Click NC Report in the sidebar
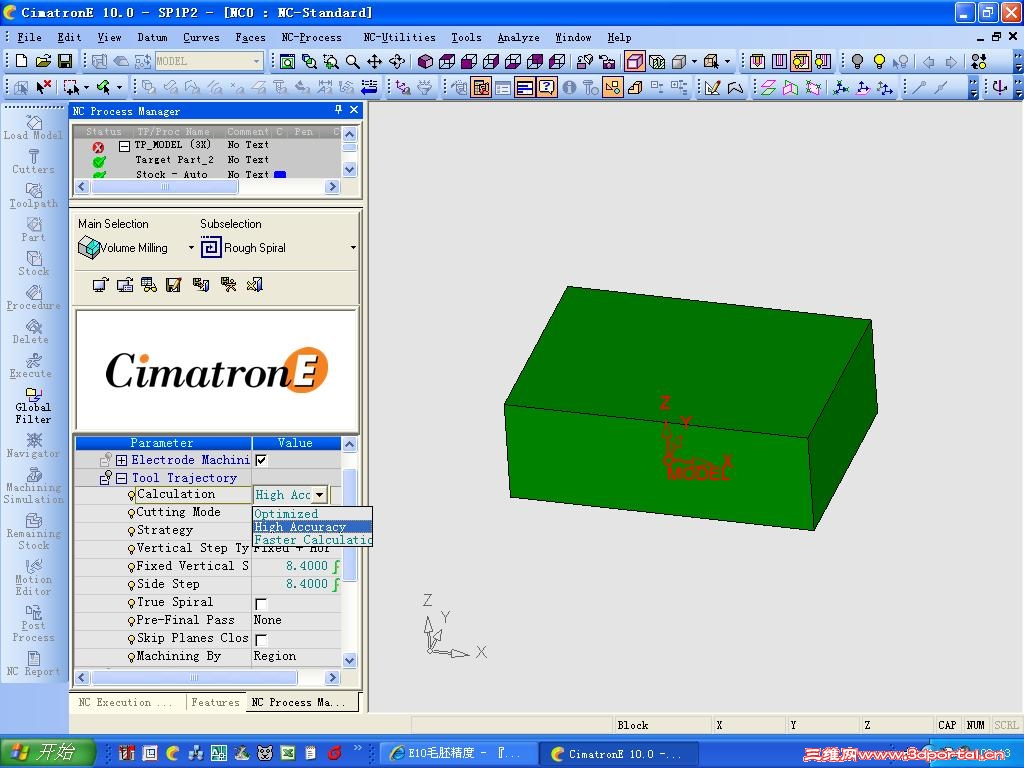1024x768 pixels. pos(33,664)
